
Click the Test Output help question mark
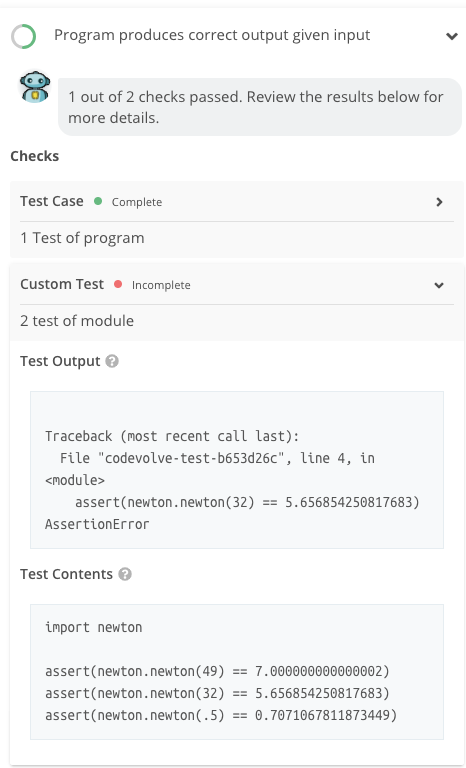(112, 361)
